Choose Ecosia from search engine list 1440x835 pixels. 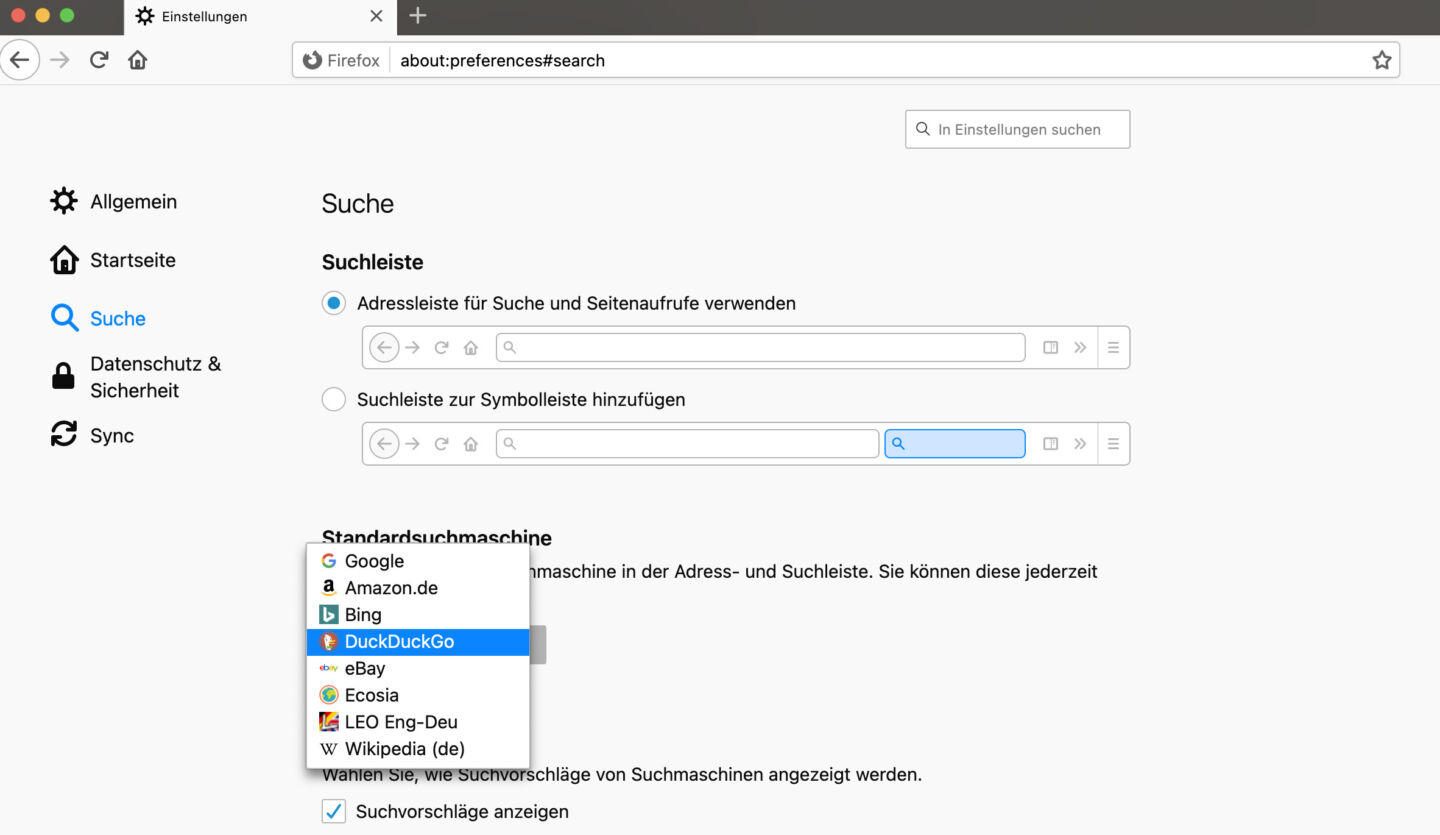(x=371, y=695)
